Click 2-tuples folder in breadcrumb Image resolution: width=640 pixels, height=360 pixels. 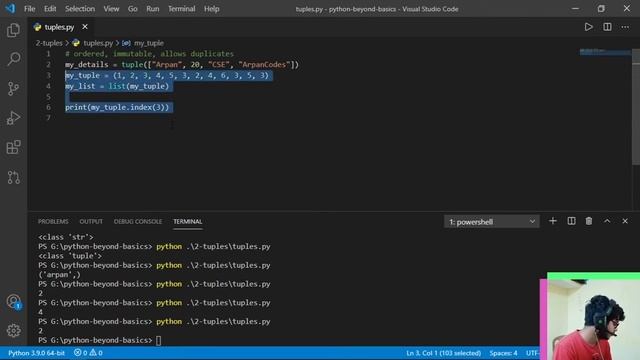point(49,43)
